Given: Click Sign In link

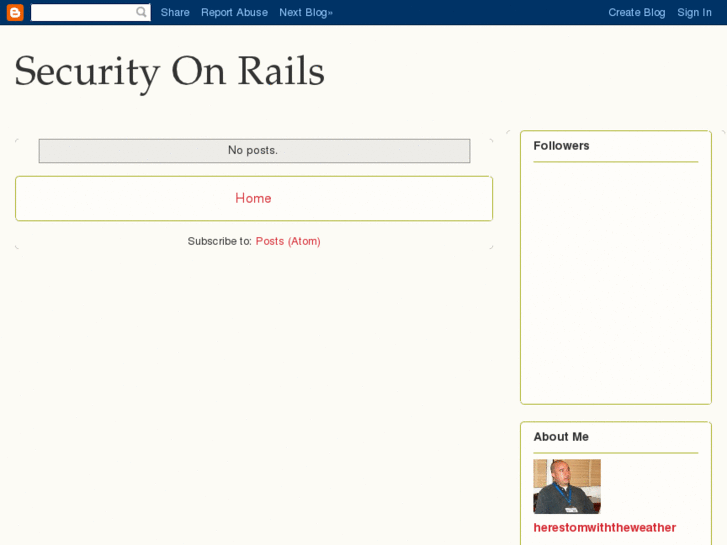Looking at the screenshot, I should point(694,13).
